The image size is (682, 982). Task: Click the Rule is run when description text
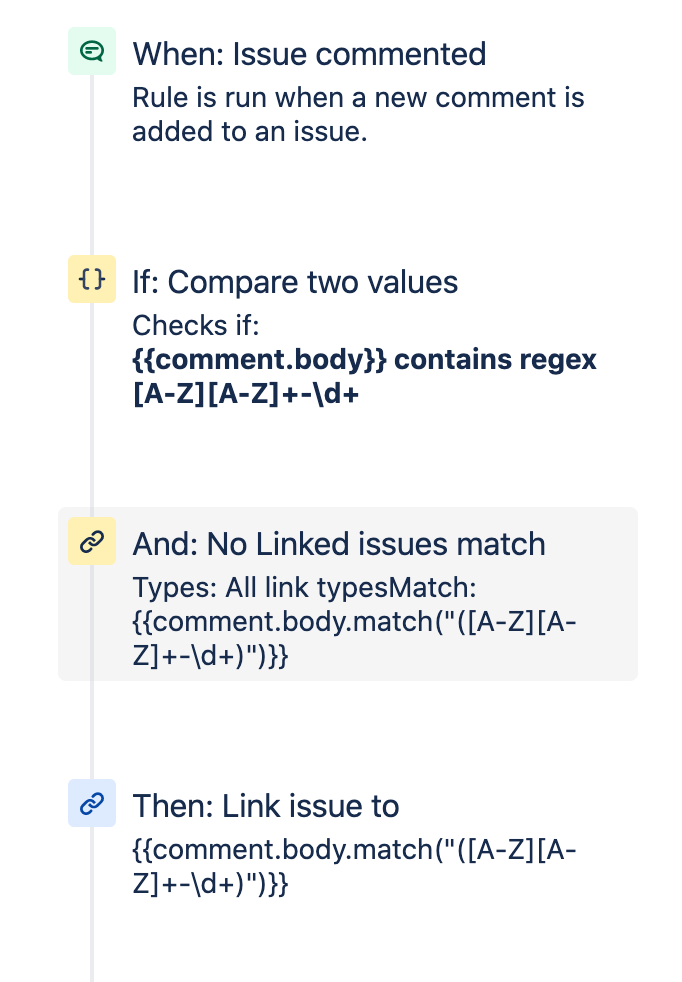[x=358, y=115]
